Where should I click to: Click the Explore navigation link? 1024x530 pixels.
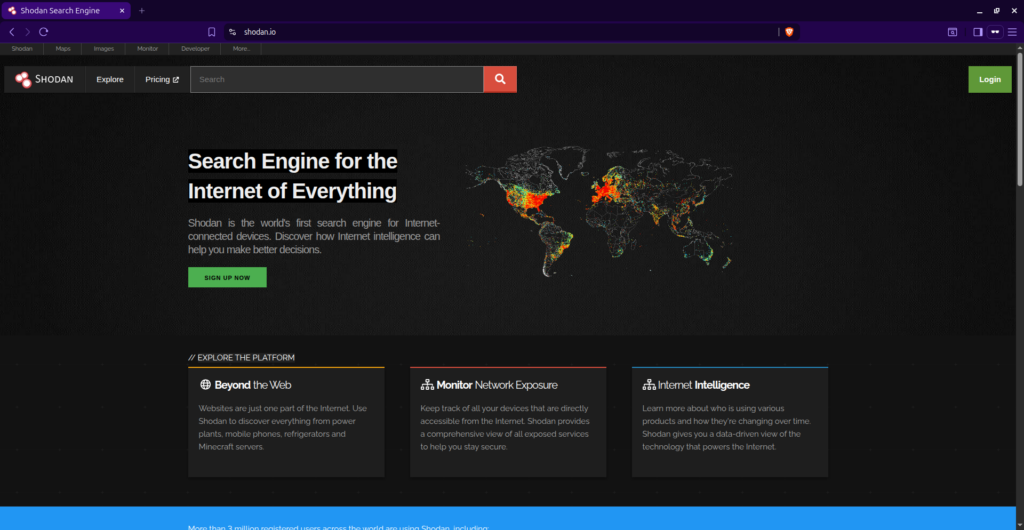point(110,79)
